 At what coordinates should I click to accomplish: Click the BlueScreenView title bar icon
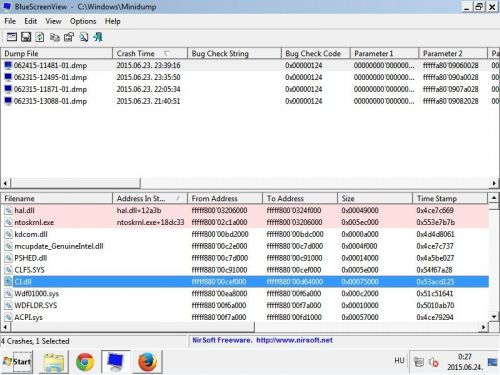(7, 6)
